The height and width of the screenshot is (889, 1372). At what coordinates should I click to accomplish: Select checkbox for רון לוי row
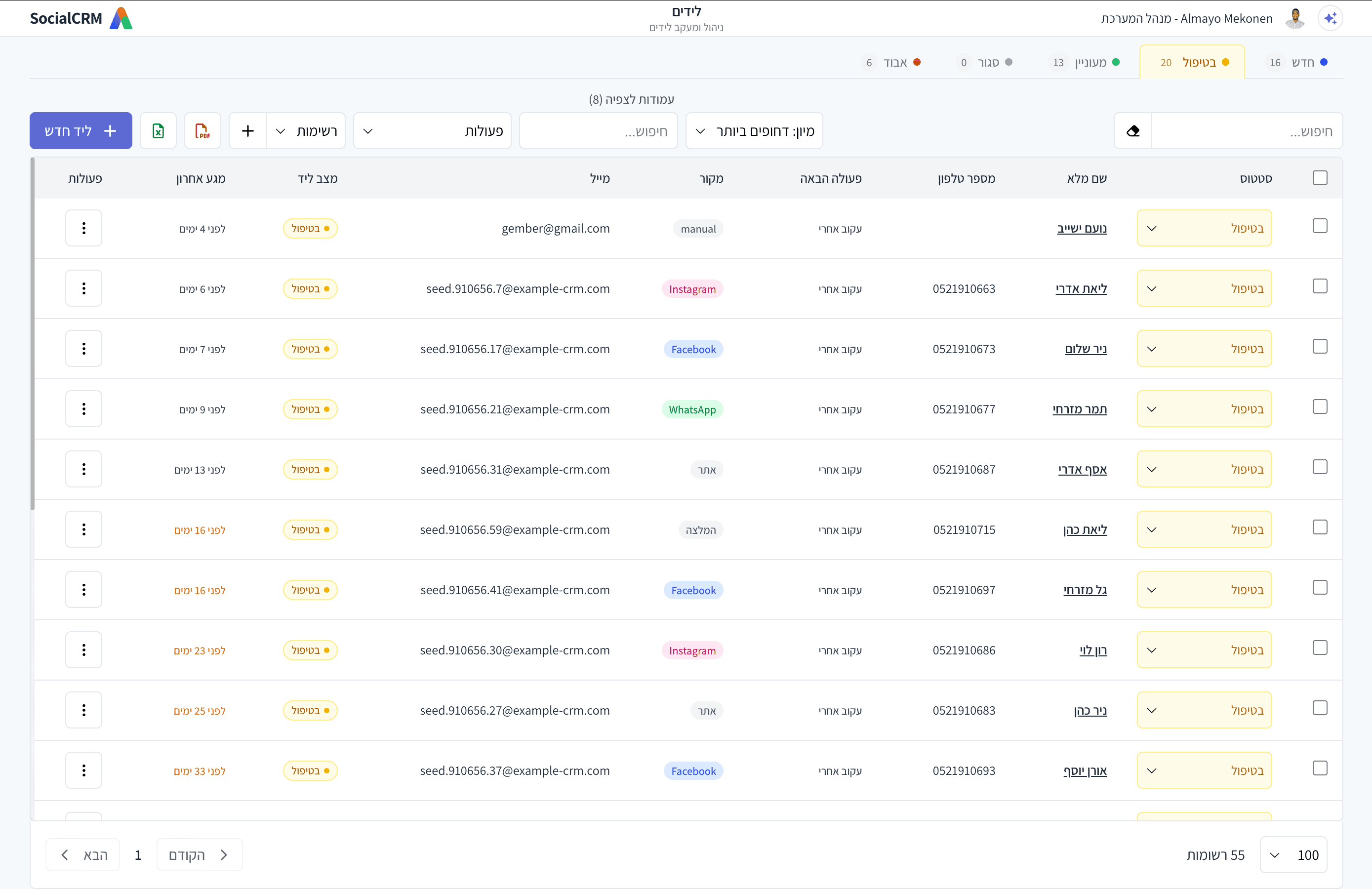1320,647
